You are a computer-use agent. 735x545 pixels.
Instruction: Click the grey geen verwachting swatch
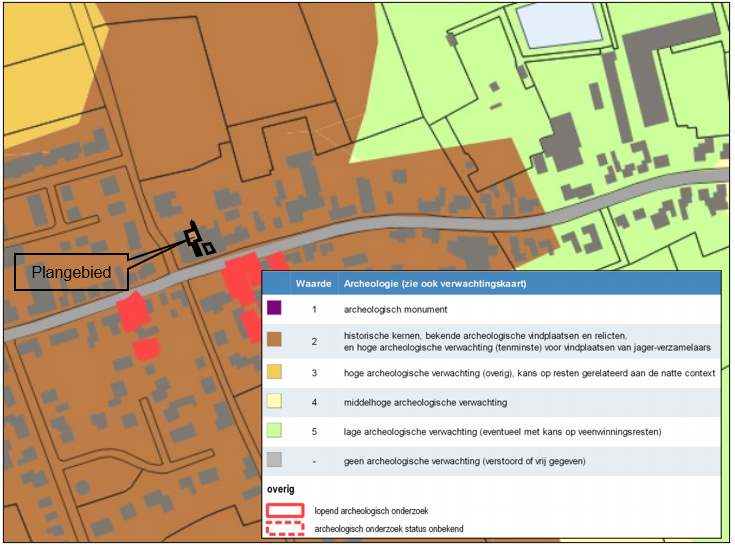(274, 459)
